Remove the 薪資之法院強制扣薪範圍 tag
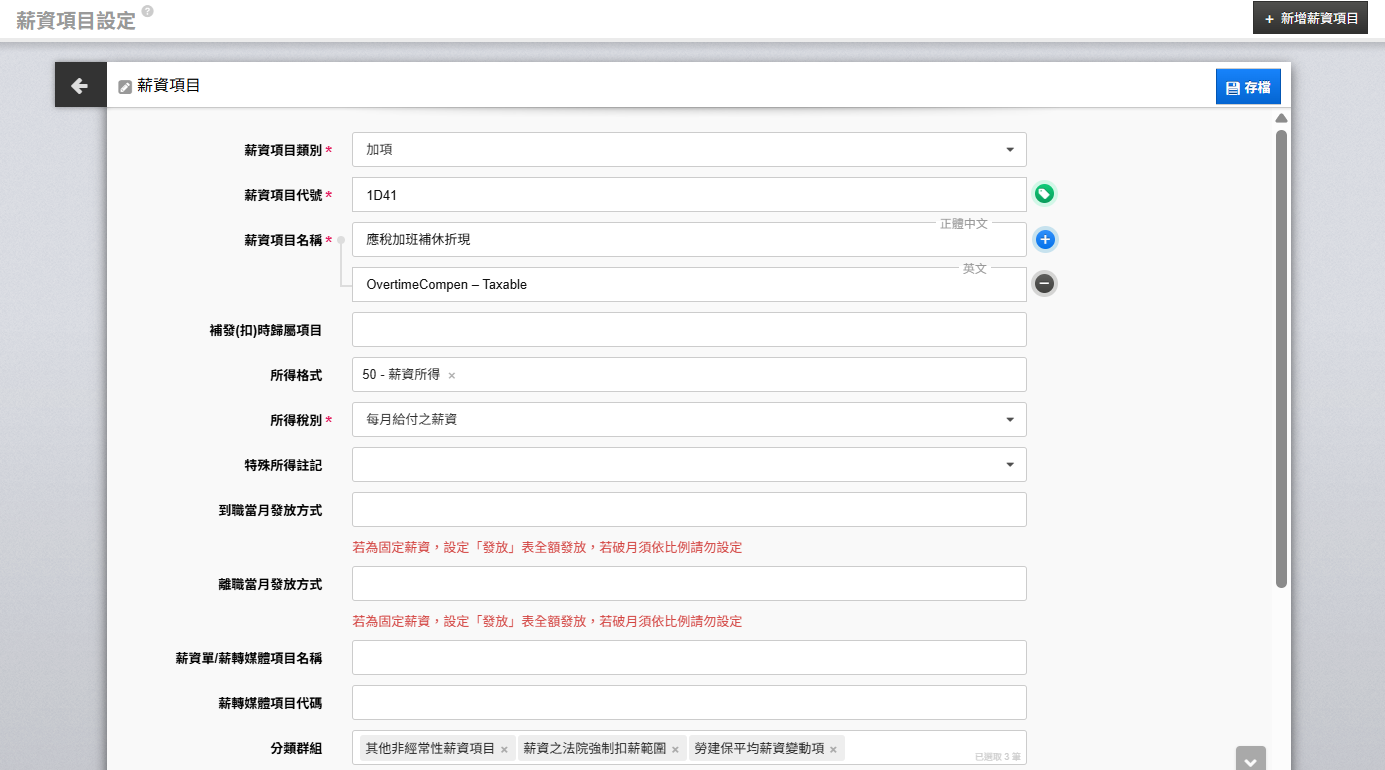This screenshot has height=770, width=1385. pos(675,749)
